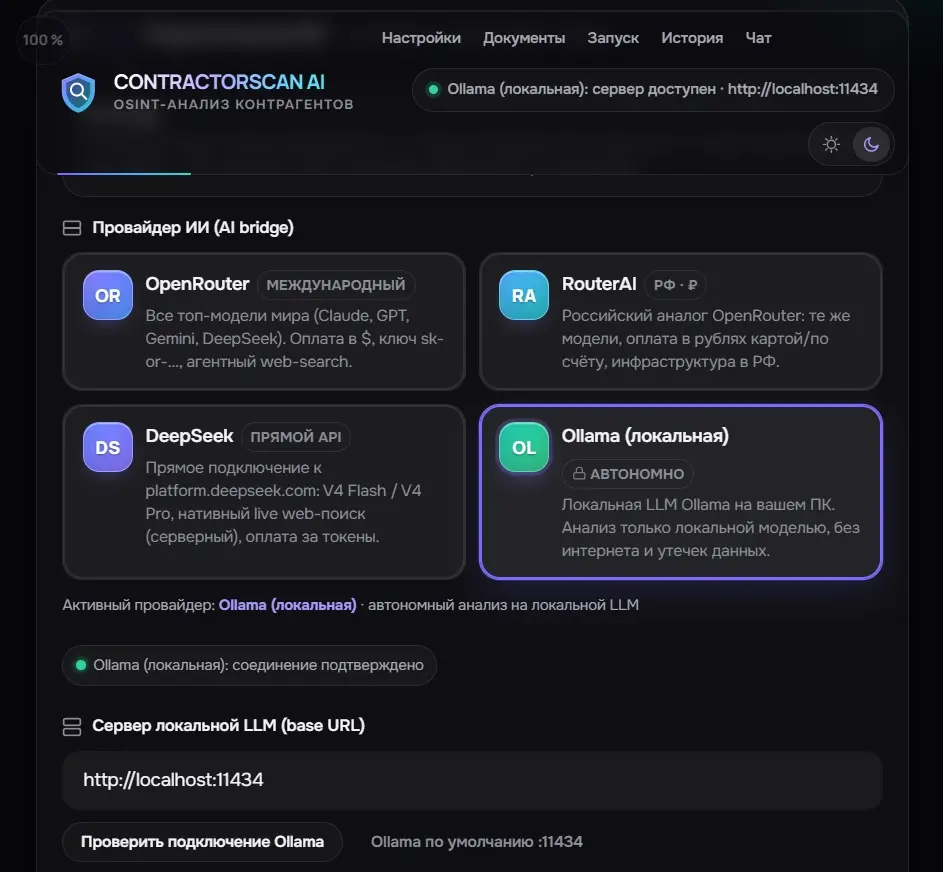Go to the Запуск tab
Image resolution: width=943 pixels, height=872 pixels.
[613, 38]
